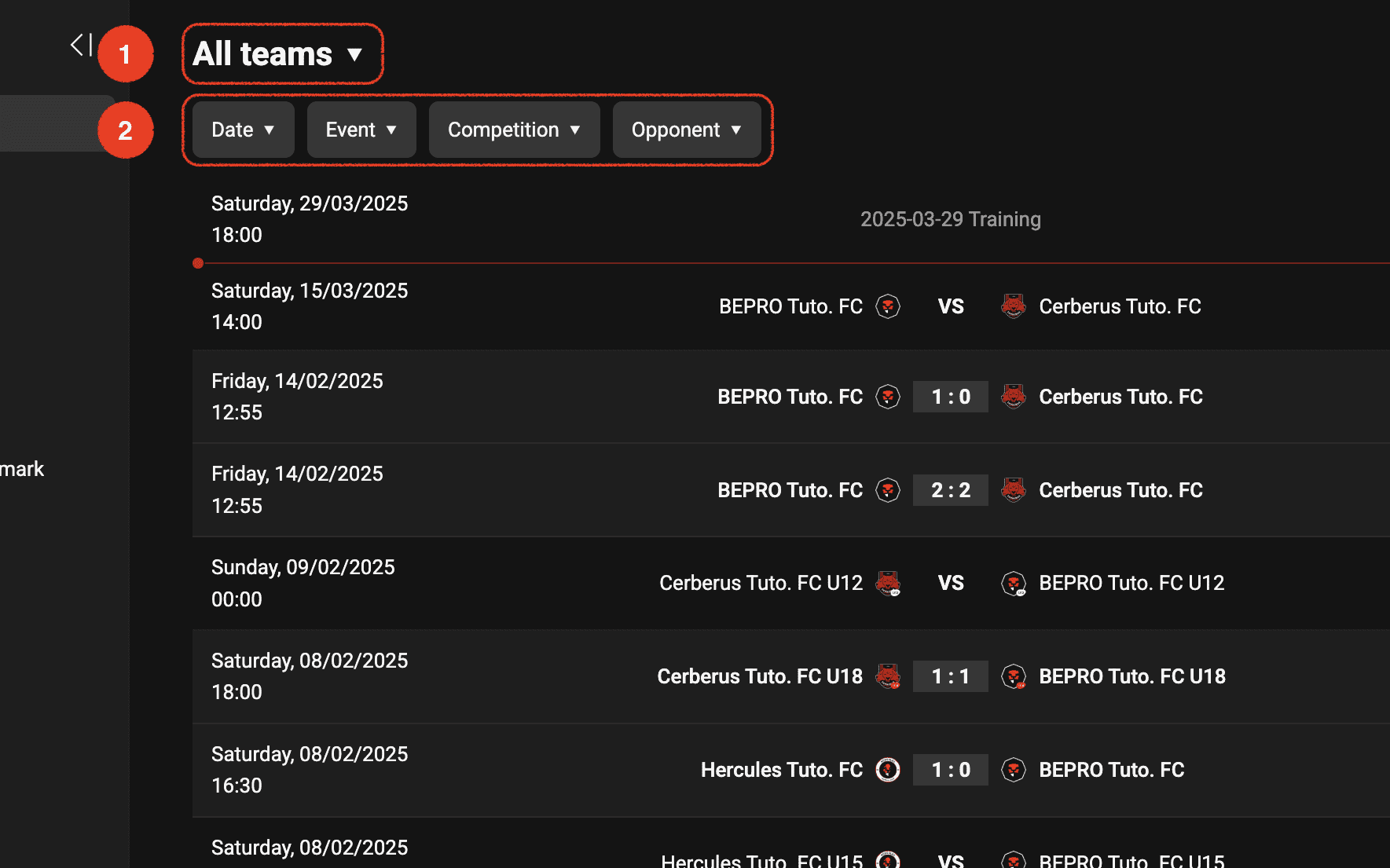Click BEPRO crest in the 2:2 match

[x=888, y=490]
